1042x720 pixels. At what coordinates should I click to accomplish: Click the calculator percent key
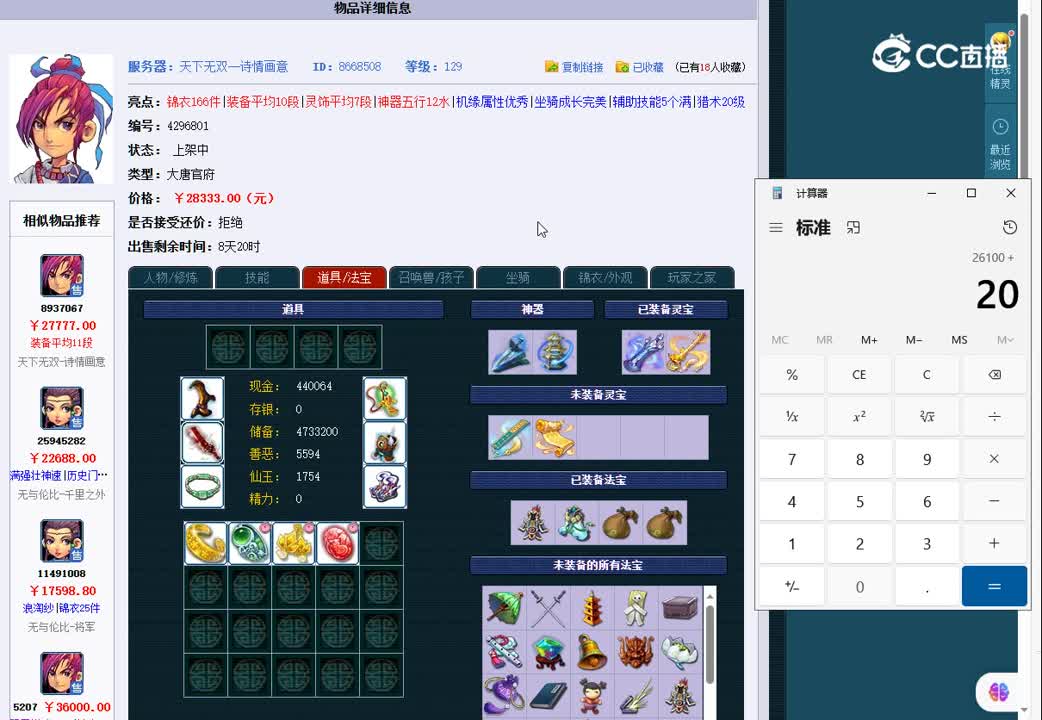click(x=792, y=375)
